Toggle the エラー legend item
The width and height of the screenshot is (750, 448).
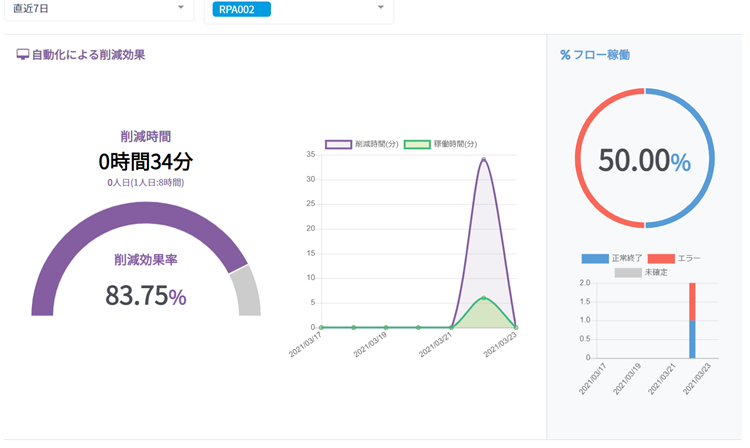673,258
